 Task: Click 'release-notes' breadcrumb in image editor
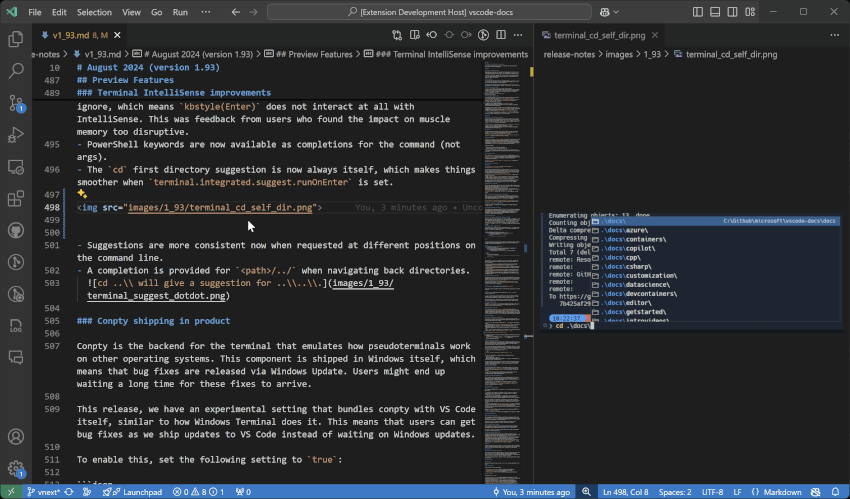[569, 54]
